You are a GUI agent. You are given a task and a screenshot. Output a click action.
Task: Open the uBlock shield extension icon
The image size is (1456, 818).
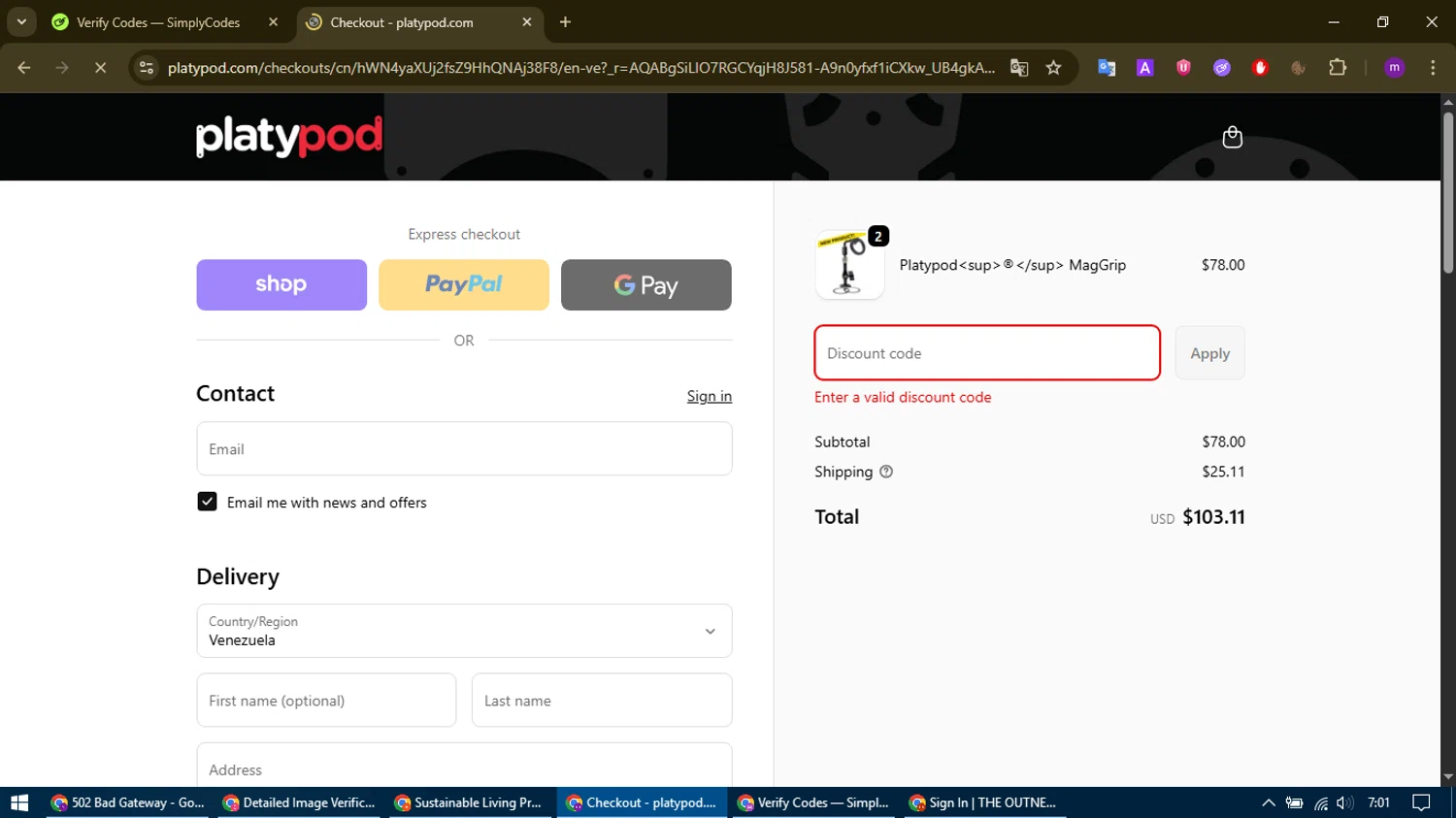(1183, 68)
